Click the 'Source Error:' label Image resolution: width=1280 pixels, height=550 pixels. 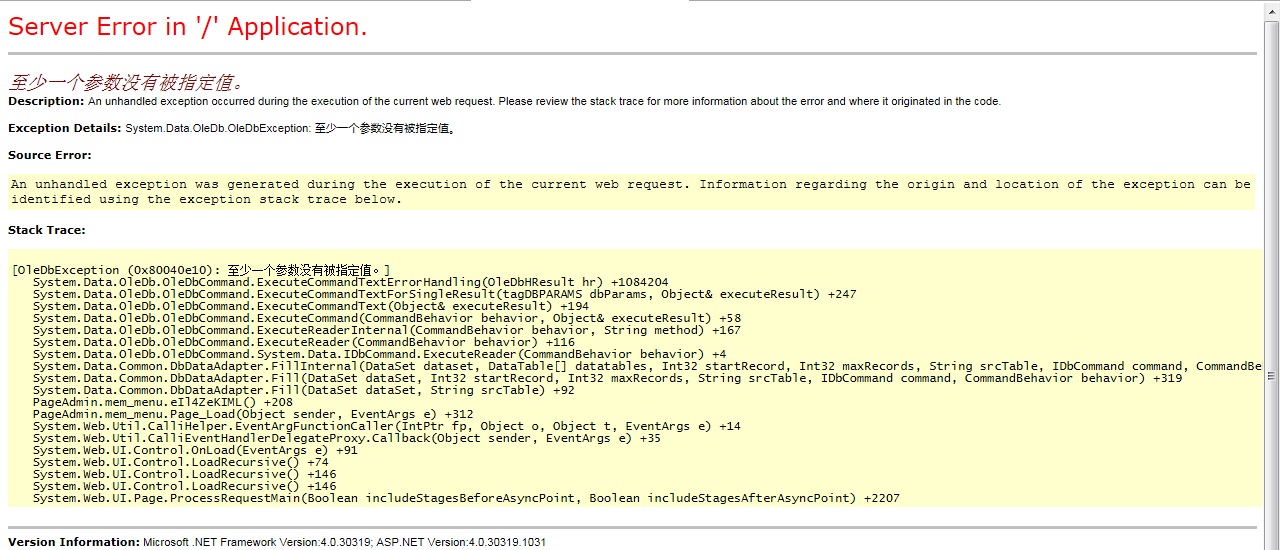[x=50, y=155]
